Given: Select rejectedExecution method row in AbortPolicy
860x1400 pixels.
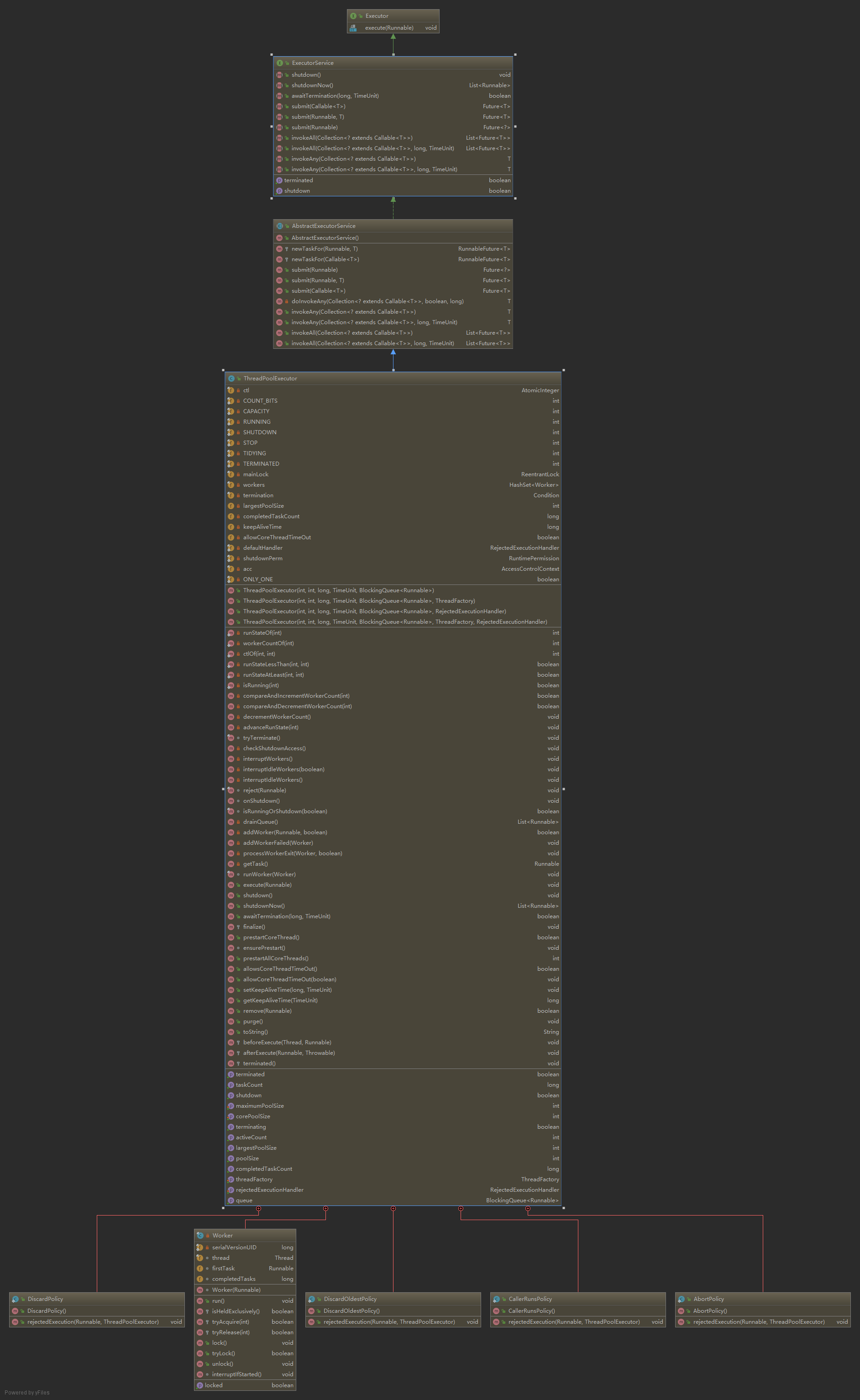Looking at the screenshot, I should coord(763,1322).
